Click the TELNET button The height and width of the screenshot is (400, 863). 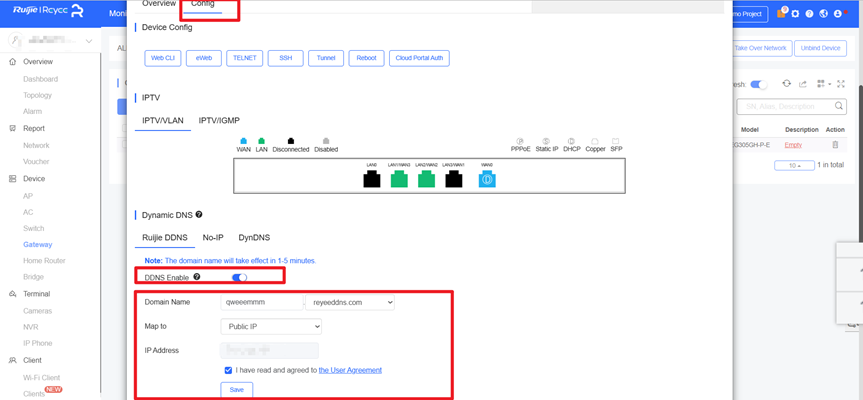pos(245,58)
